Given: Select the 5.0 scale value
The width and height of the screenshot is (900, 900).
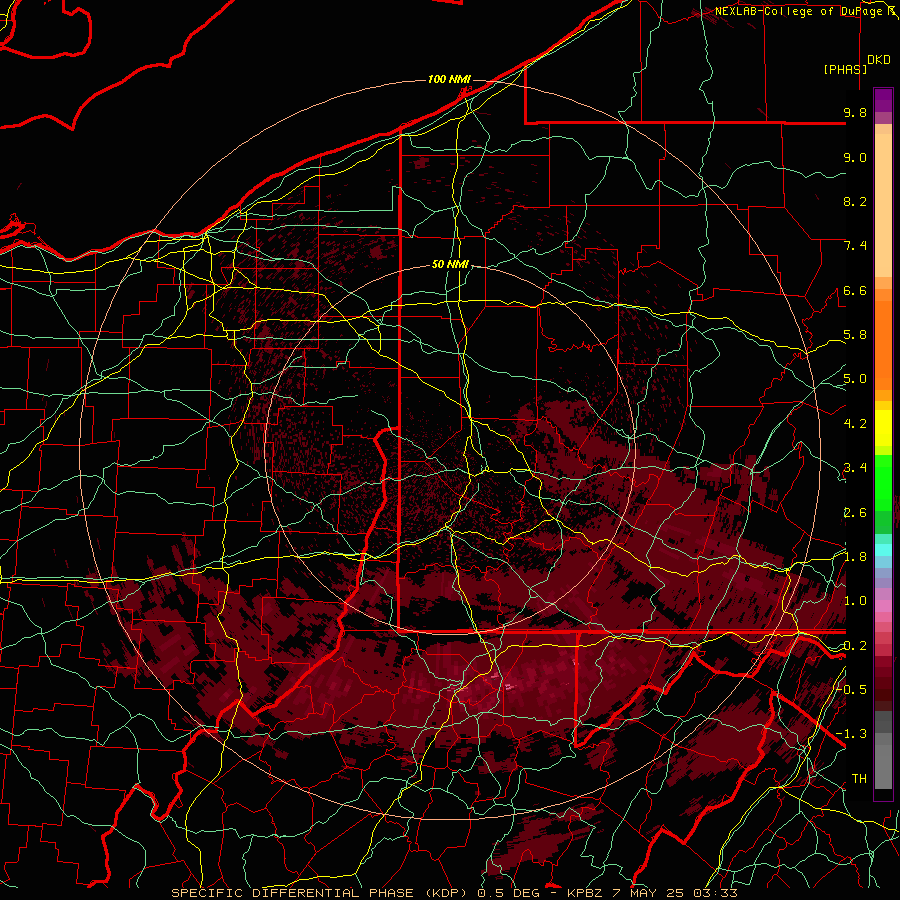Looking at the screenshot, I should (855, 379).
